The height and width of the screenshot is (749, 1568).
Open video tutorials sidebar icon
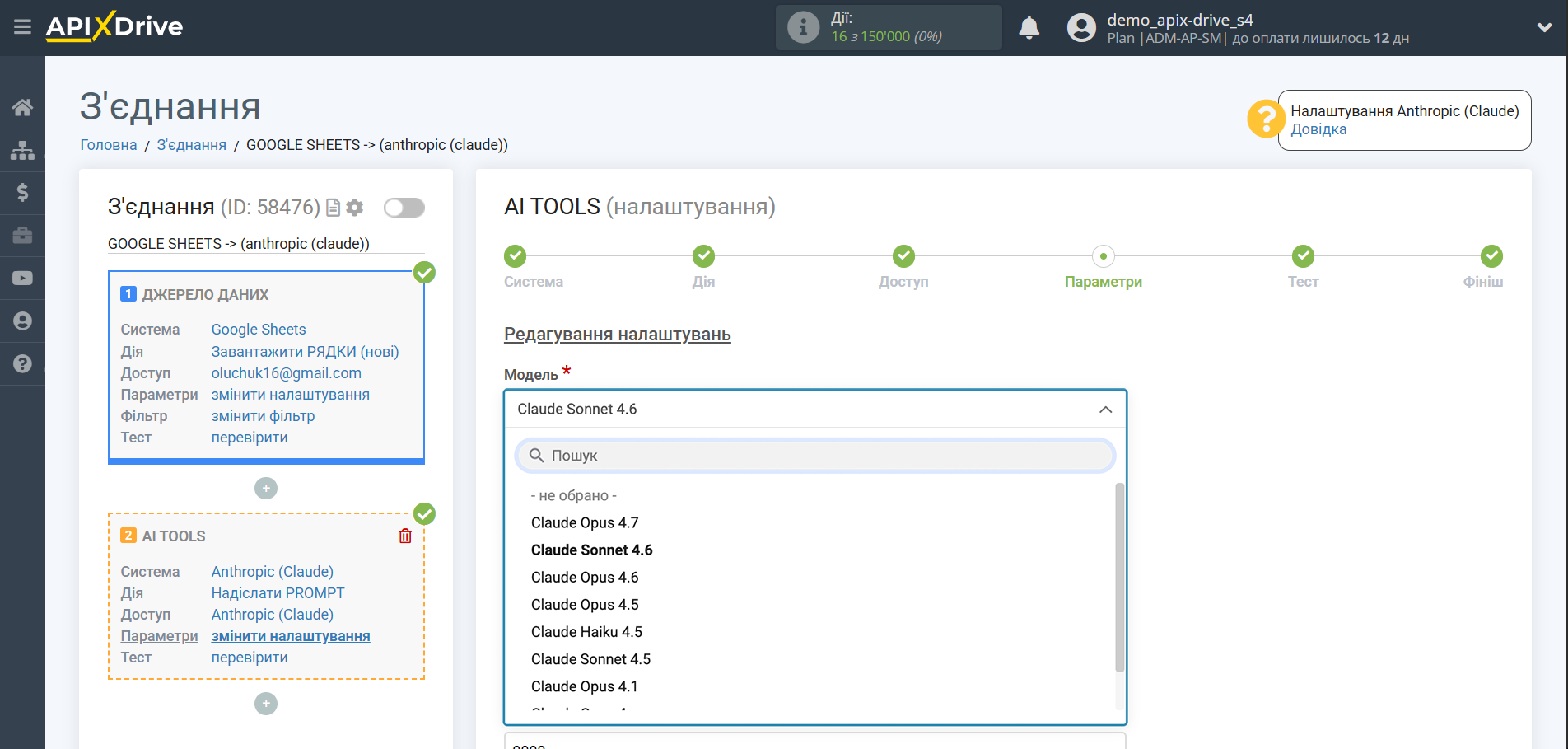(x=22, y=279)
